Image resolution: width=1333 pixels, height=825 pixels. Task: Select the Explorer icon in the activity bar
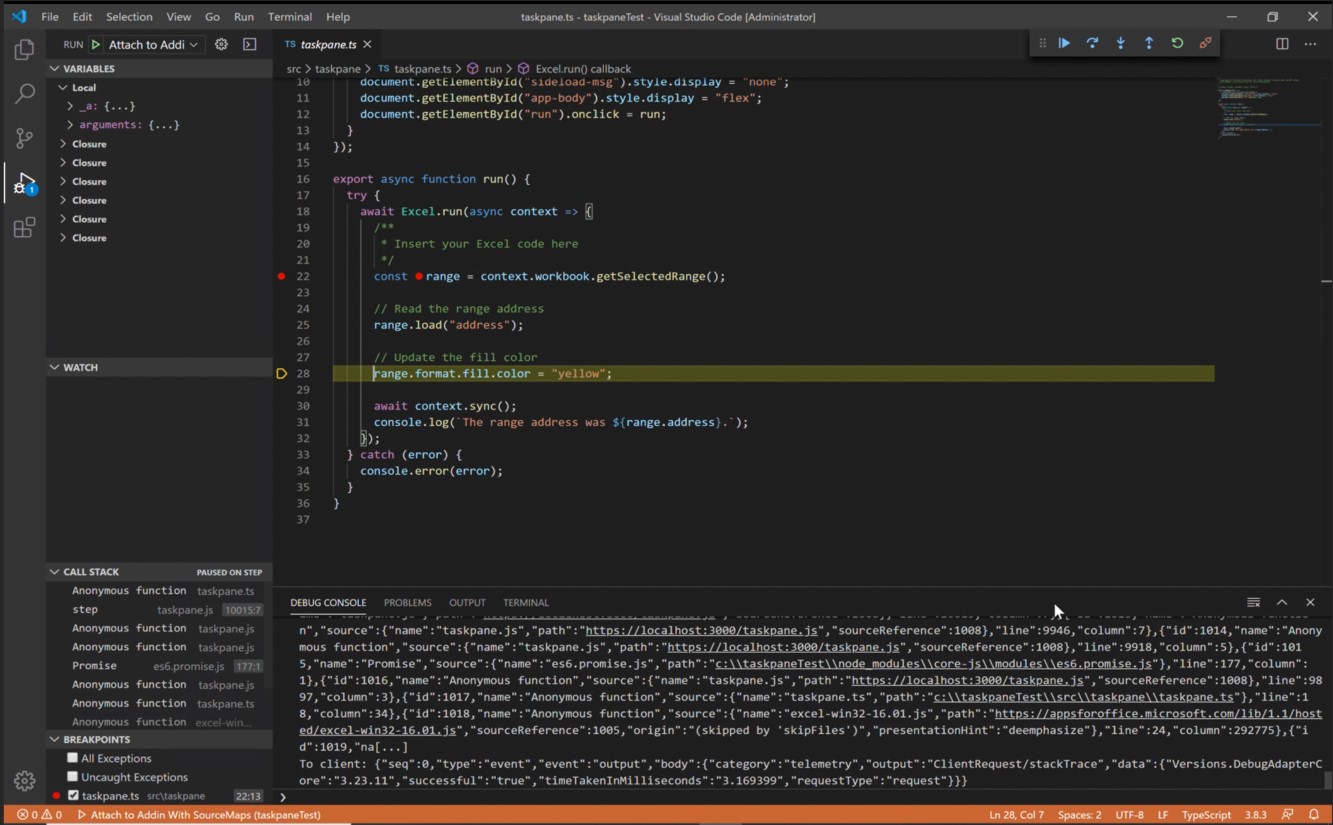[24, 50]
